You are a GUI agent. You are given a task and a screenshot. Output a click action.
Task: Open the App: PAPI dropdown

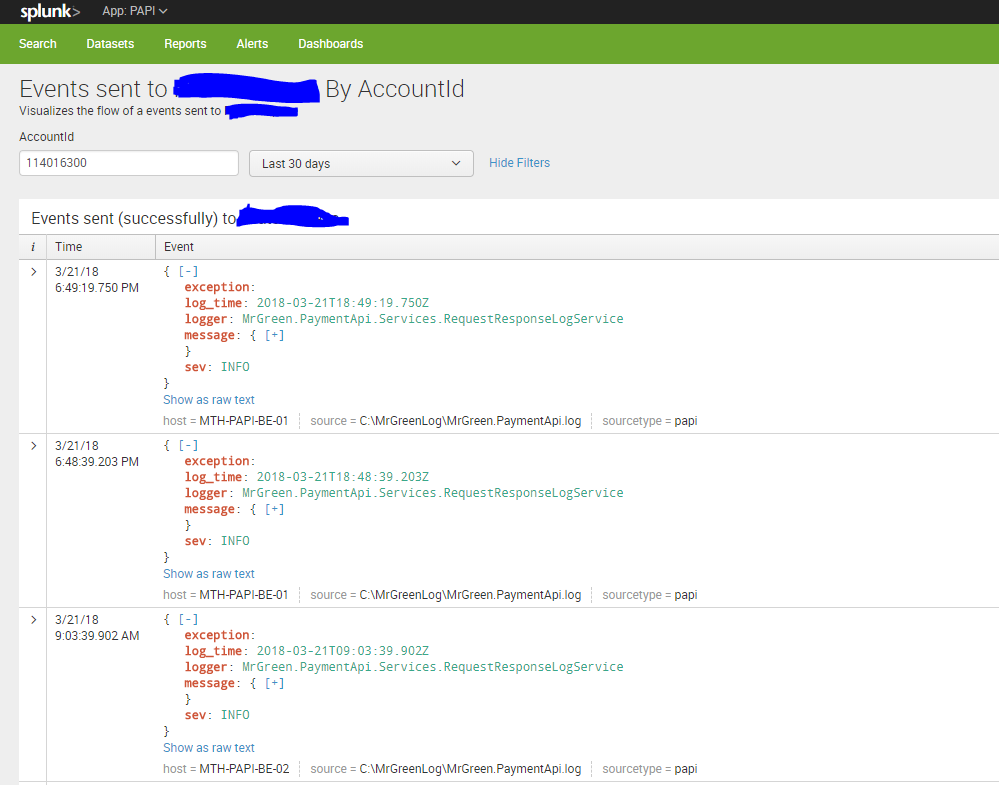pyautogui.click(x=135, y=11)
